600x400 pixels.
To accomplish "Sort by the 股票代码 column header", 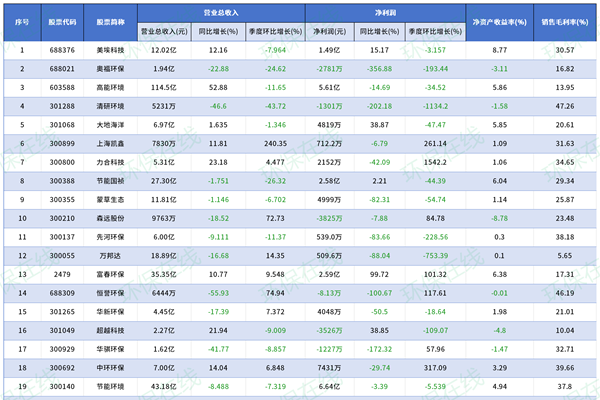I will pyautogui.click(x=62, y=20).
